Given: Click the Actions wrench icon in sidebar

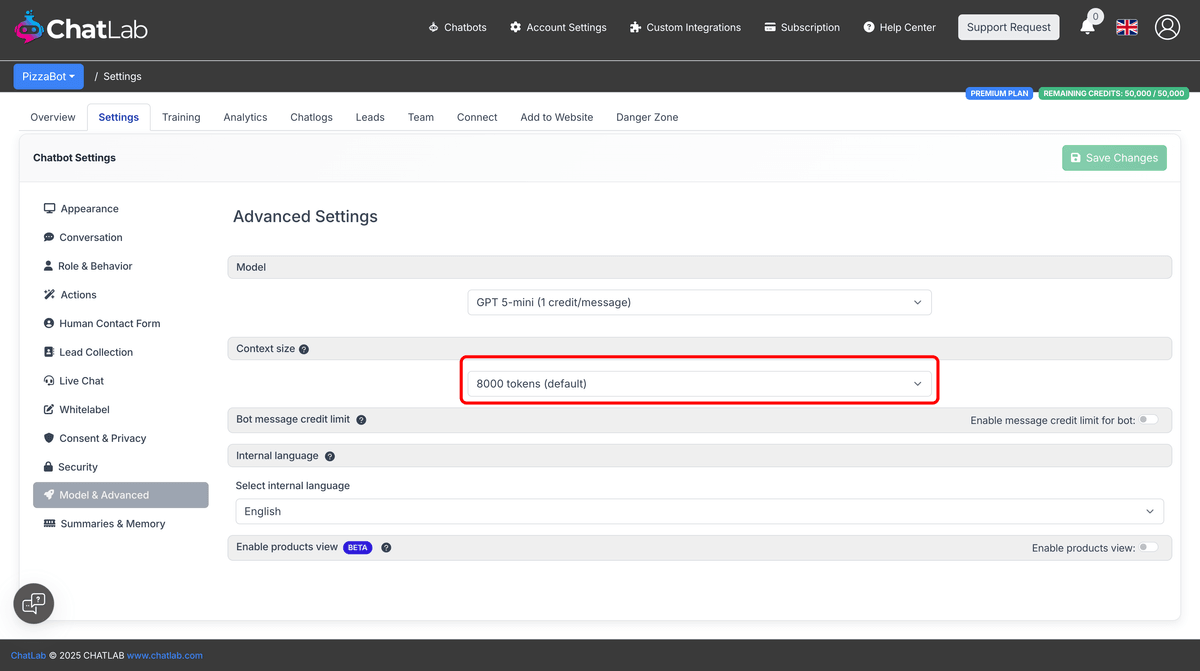Looking at the screenshot, I should coord(49,294).
